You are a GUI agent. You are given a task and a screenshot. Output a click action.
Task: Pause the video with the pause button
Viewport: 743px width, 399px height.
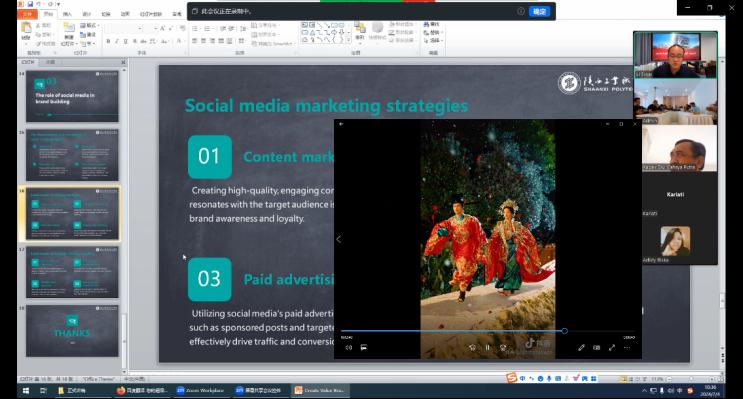tap(488, 348)
